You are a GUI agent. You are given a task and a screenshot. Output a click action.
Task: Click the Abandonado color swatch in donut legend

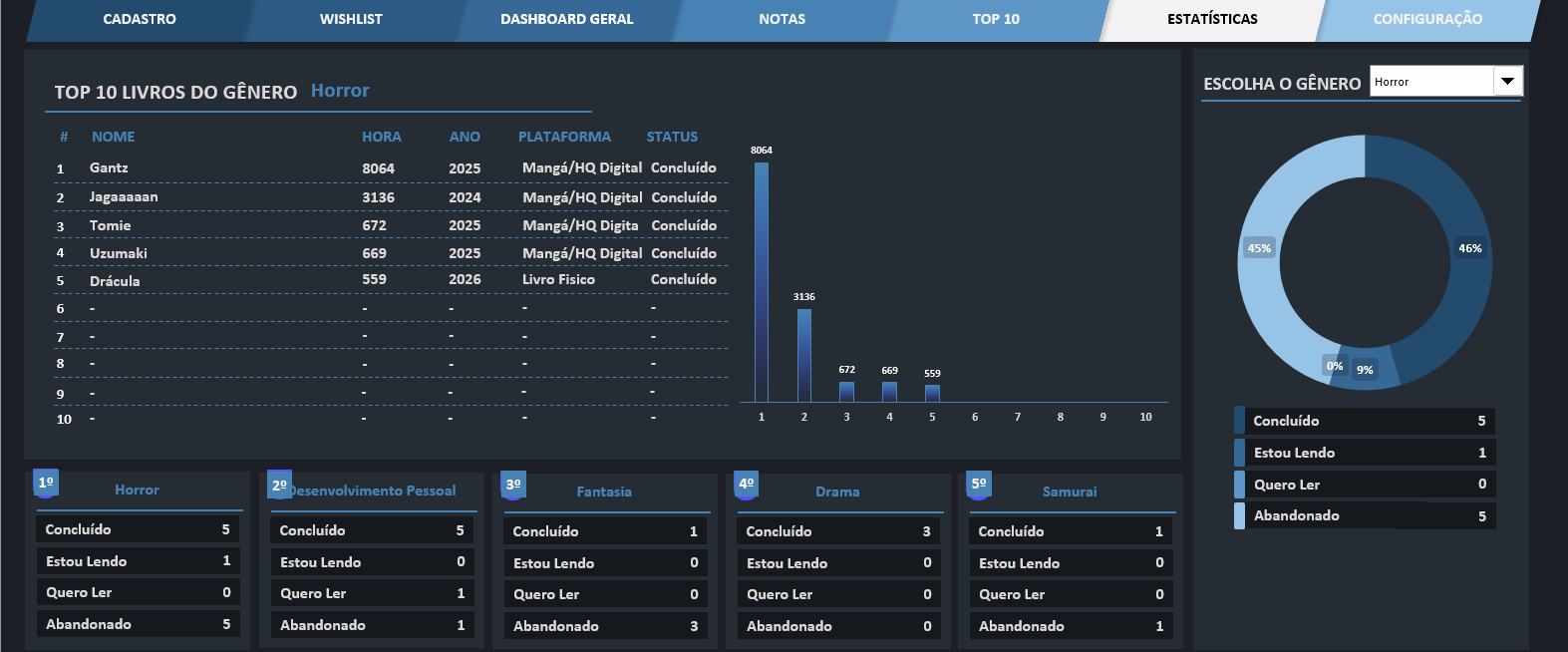(x=1239, y=515)
